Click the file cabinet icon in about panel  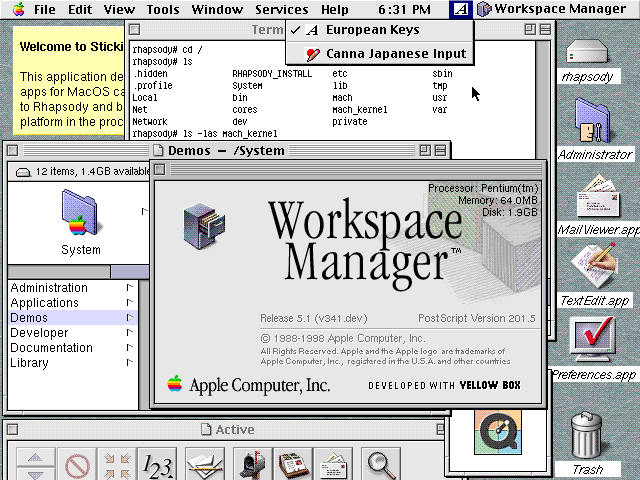[204, 226]
